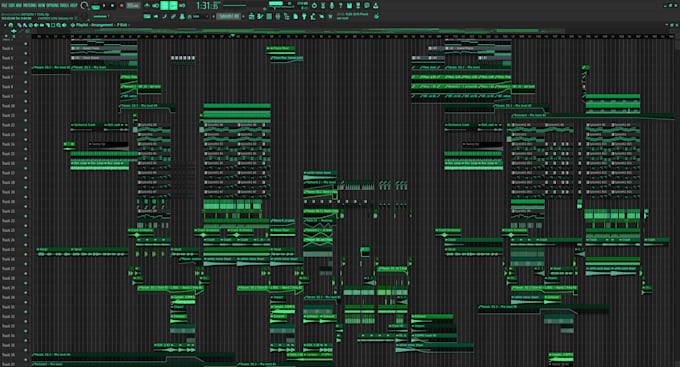Mute Track 30 via its green LED

point(26,301)
